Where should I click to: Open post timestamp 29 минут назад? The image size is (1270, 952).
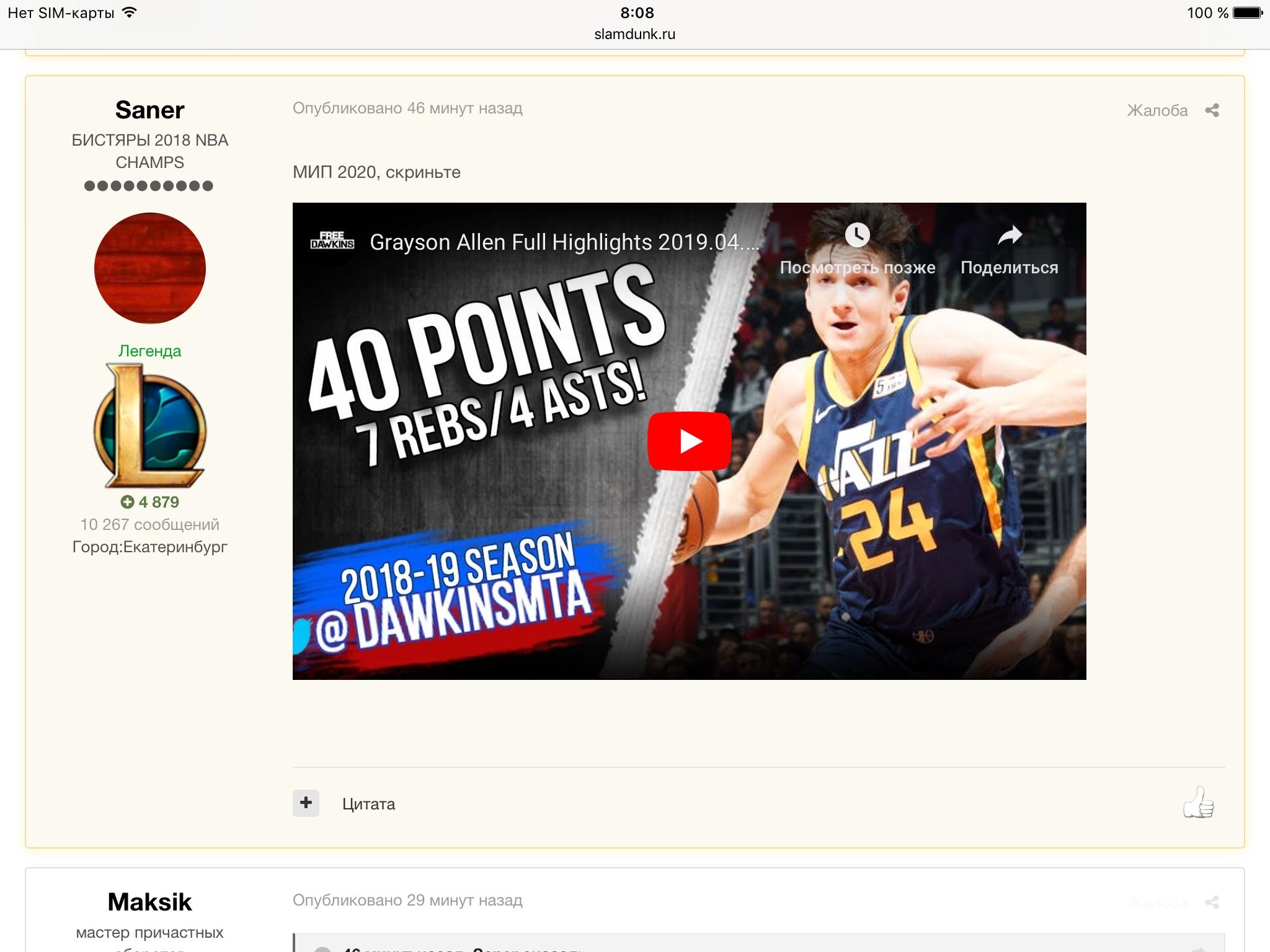point(407,901)
